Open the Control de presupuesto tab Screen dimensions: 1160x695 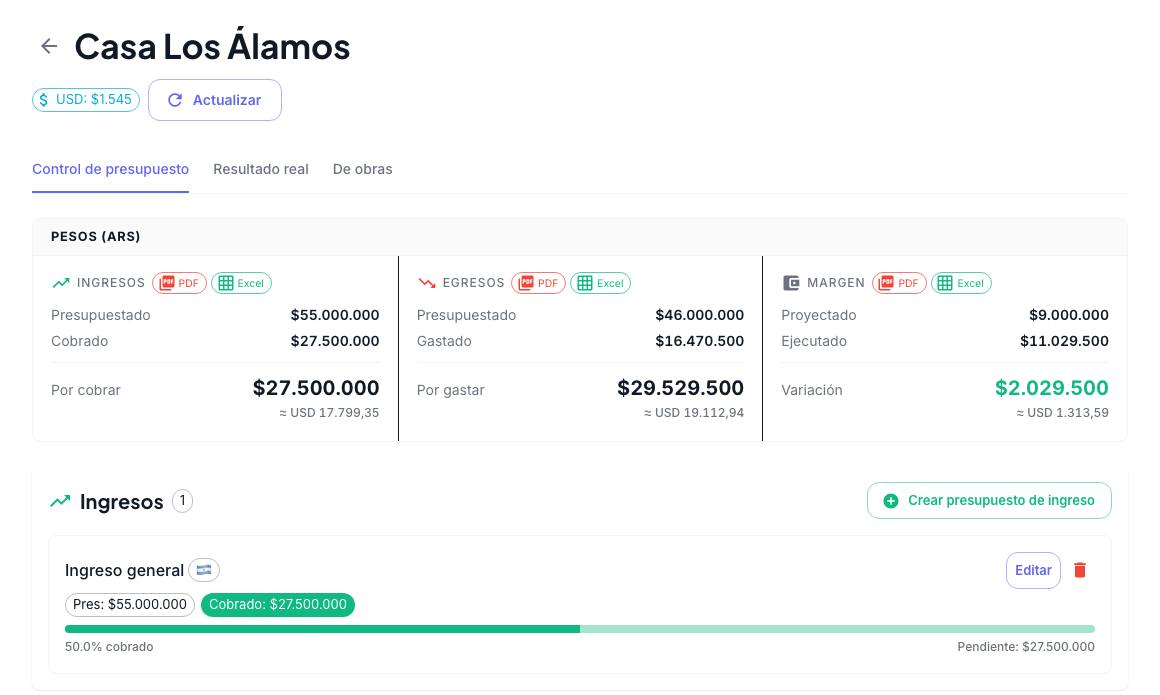pyautogui.click(x=110, y=169)
